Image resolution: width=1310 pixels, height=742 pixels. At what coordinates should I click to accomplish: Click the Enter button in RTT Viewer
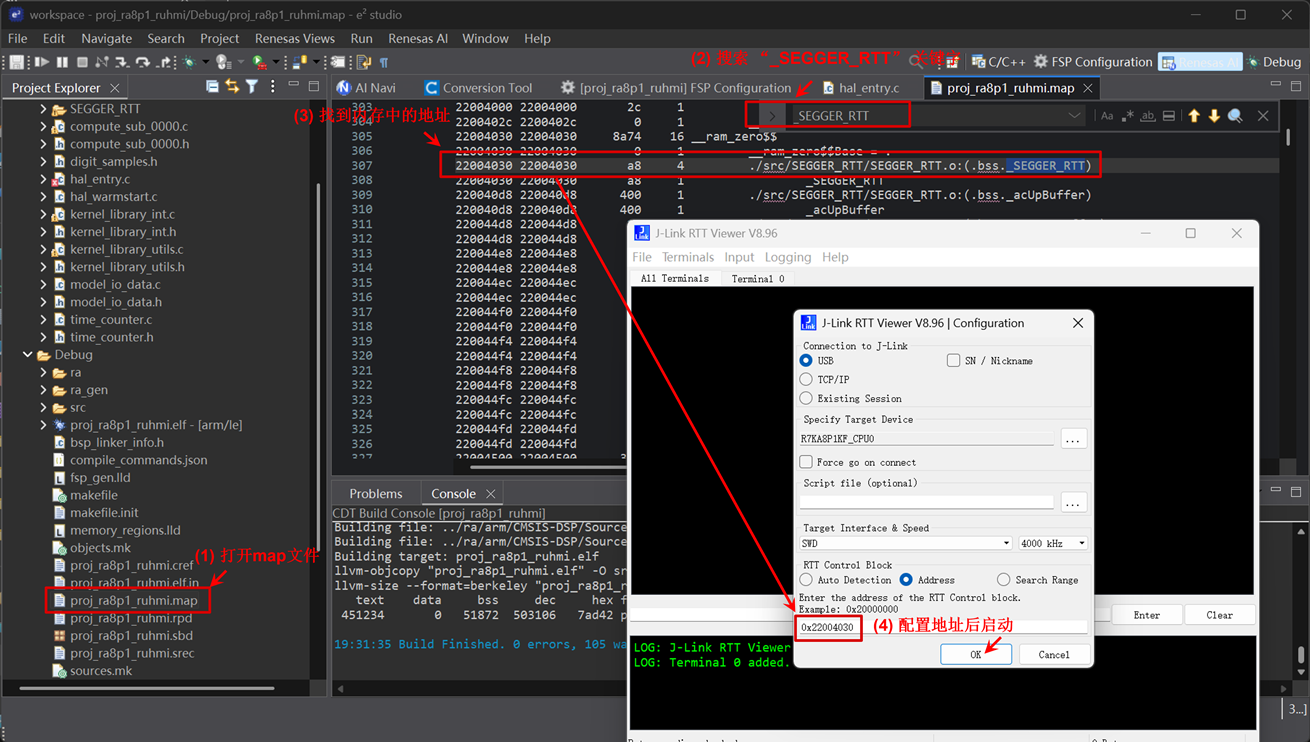pos(1146,615)
